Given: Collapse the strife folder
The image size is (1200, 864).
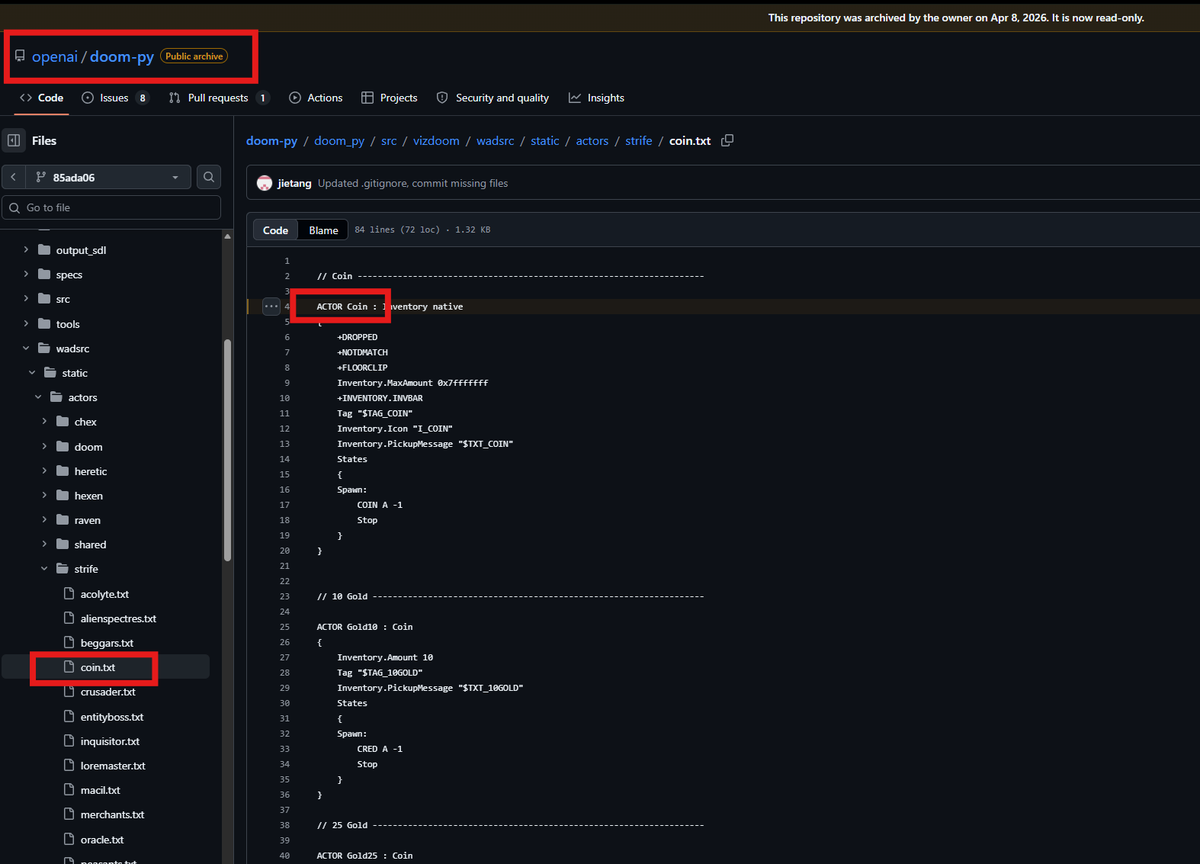Looking at the screenshot, I should pyautogui.click(x=44, y=569).
